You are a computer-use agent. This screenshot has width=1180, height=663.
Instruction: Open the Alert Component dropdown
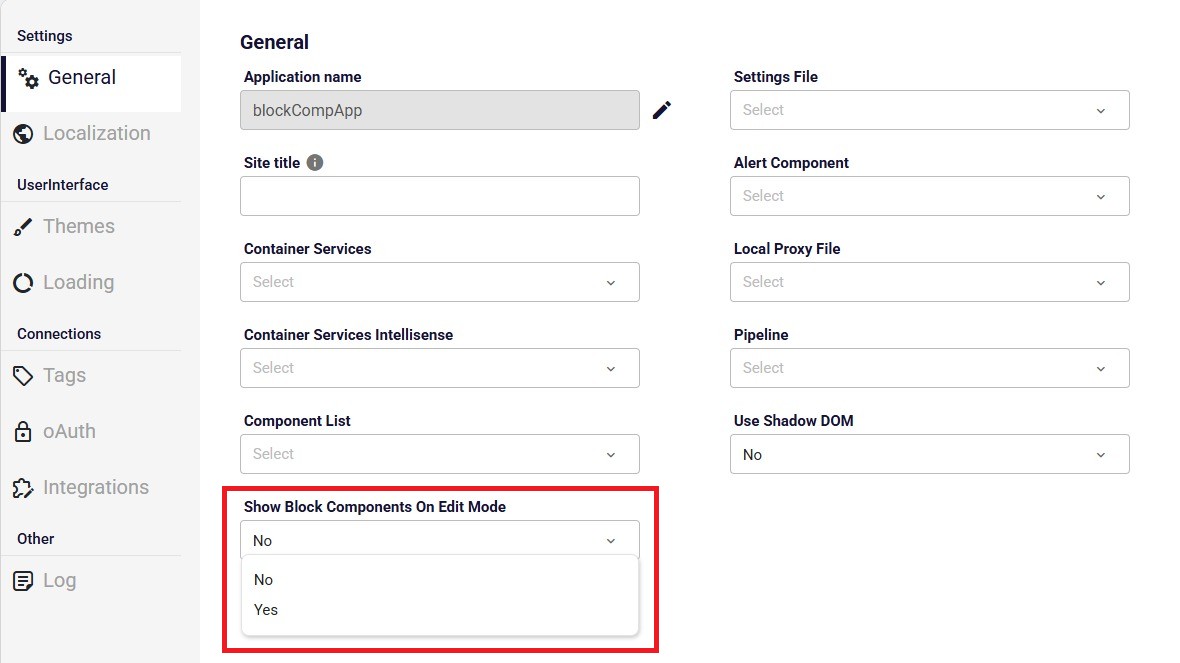click(929, 196)
